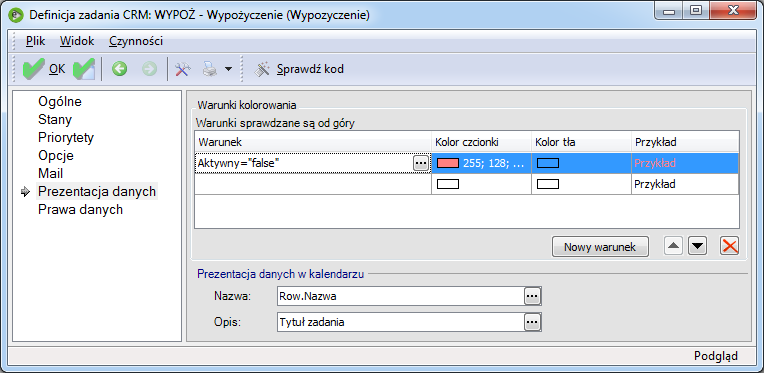Click the printer icon in toolbar
The image size is (764, 373).
coord(210,69)
